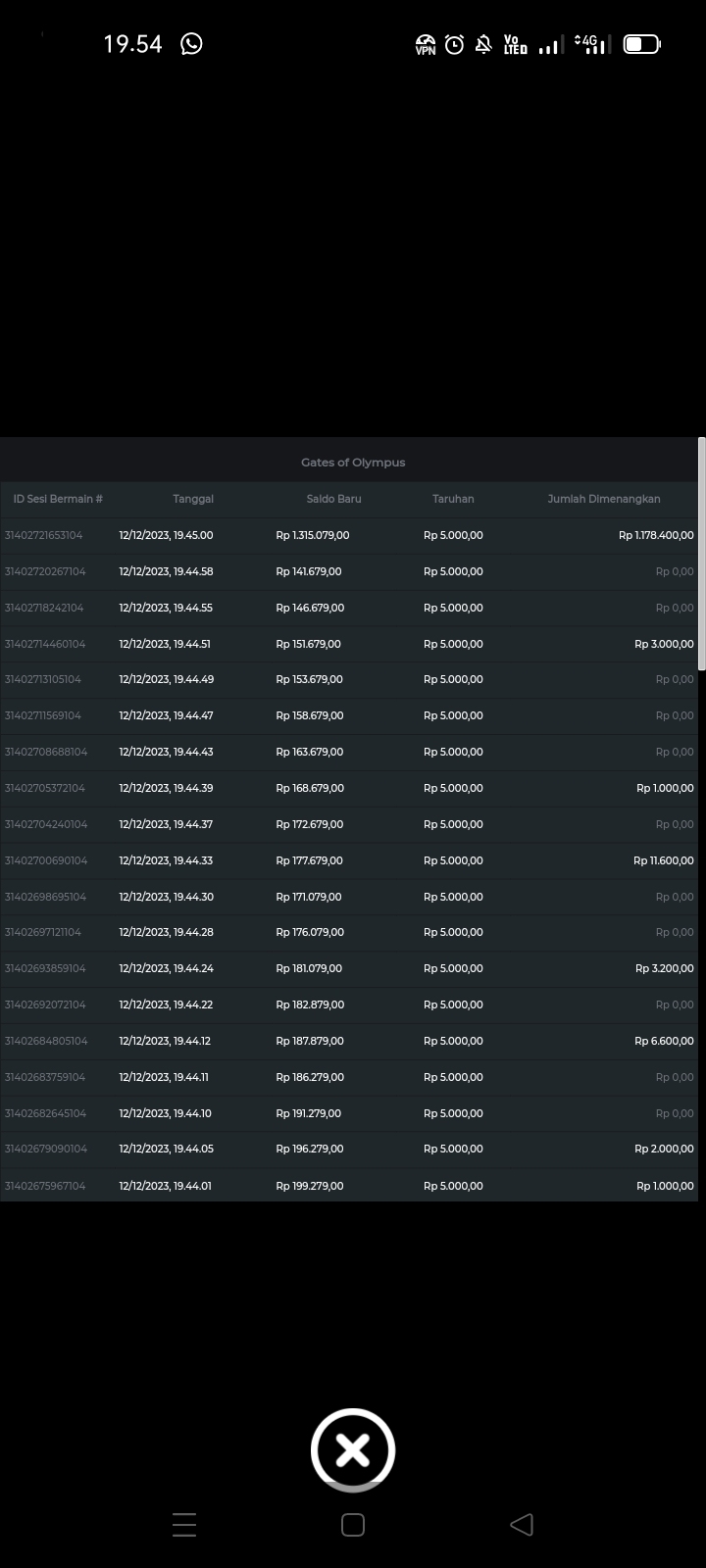706x1568 pixels.
Task: Click the Jumlah Dimenangkan column header
Action: point(603,499)
